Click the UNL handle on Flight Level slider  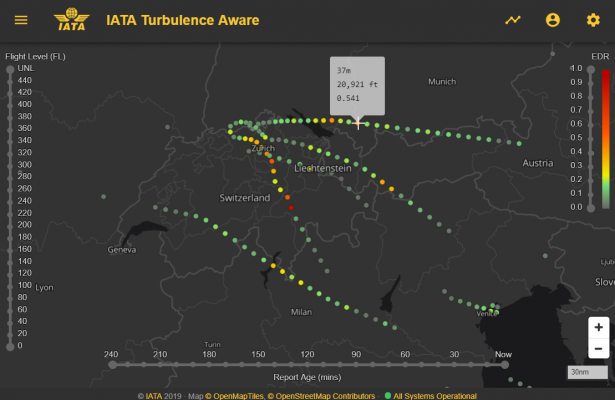(10, 68)
